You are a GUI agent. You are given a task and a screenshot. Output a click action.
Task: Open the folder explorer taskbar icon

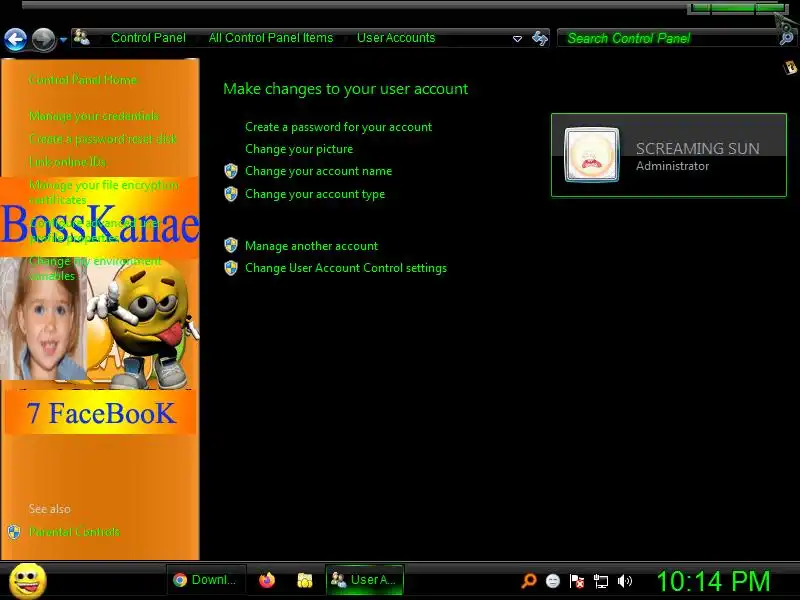tap(305, 580)
